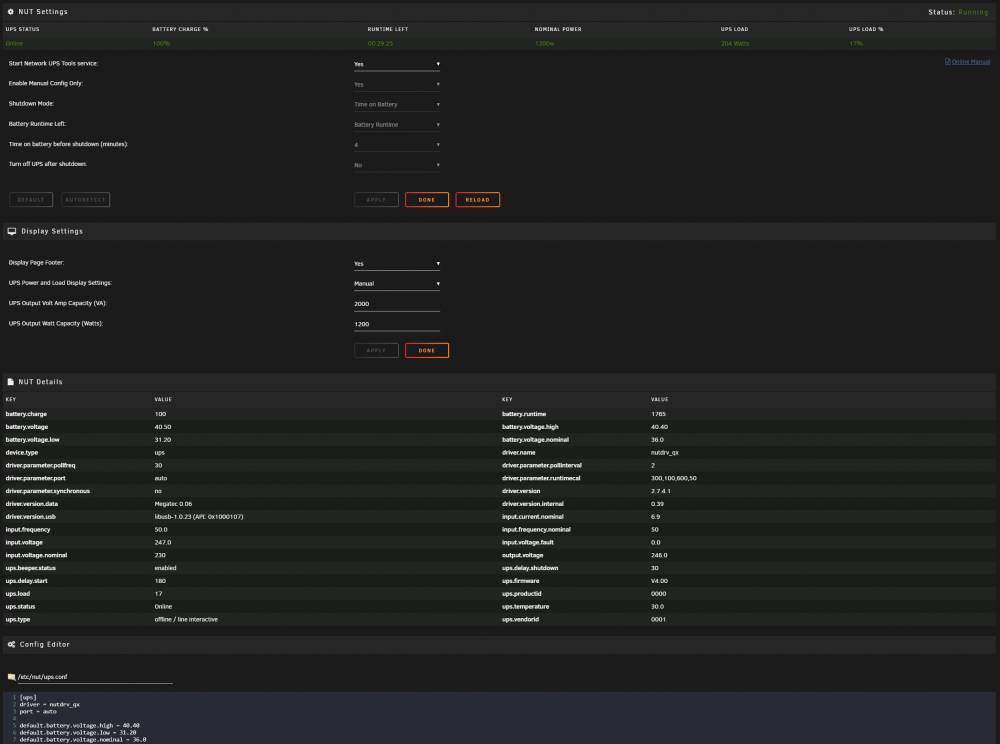Click the battery.runtime value 1765

[658, 414]
